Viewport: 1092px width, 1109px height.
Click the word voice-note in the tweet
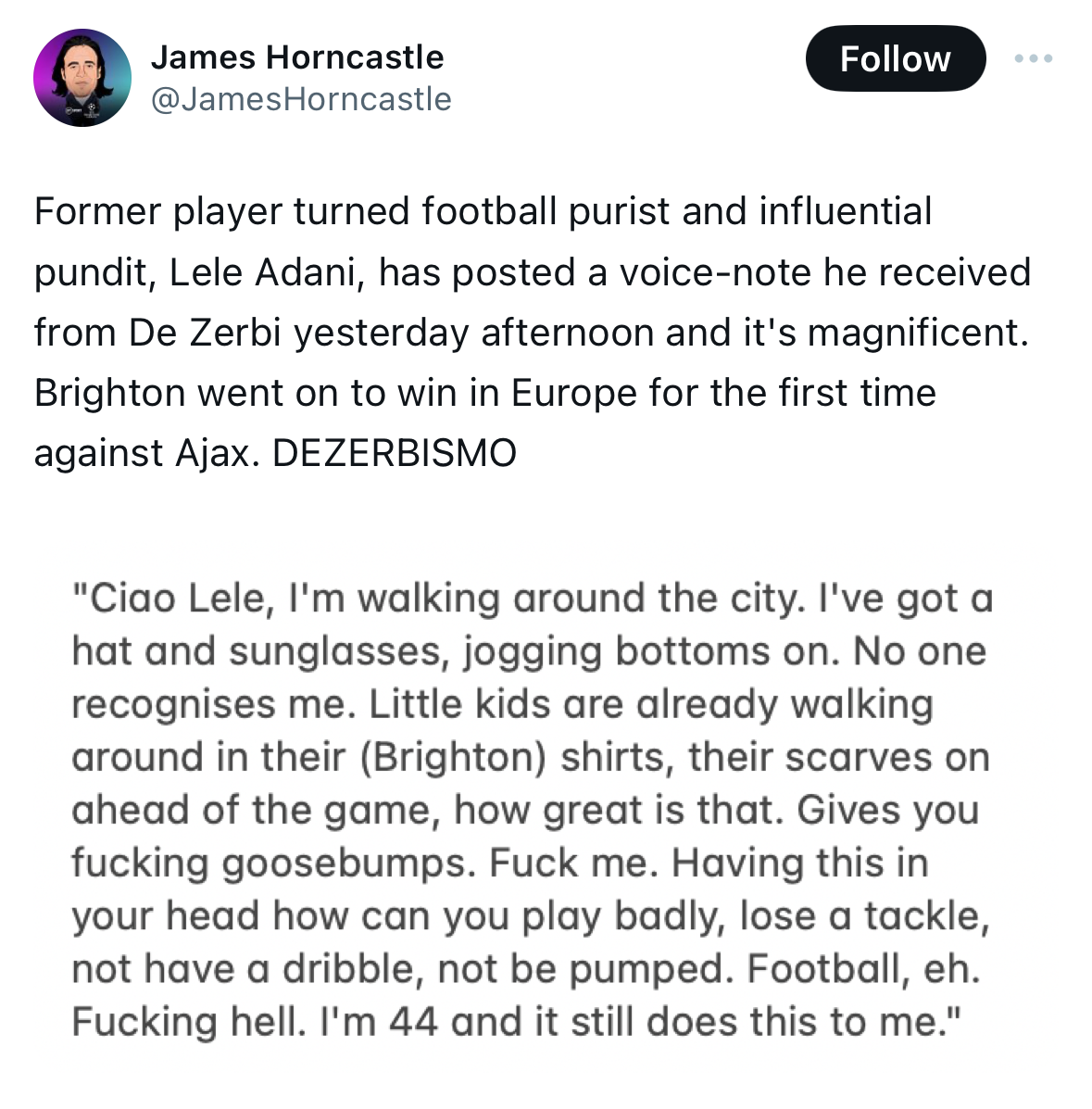click(x=715, y=272)
